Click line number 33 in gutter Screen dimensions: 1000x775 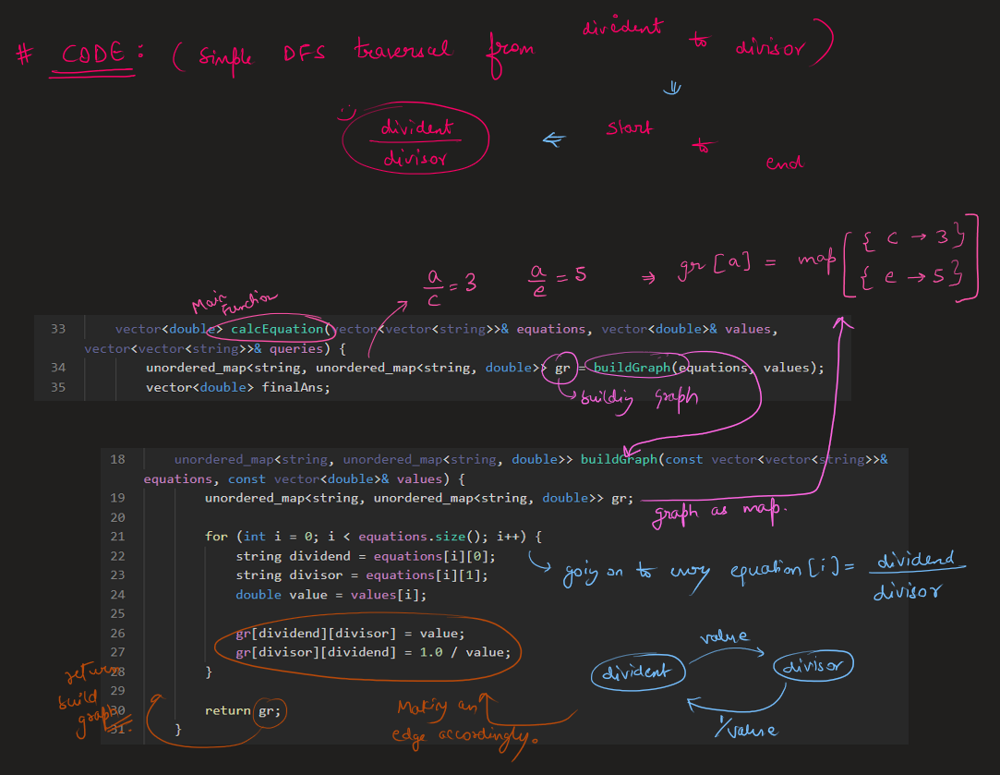[x=57, y=328]
